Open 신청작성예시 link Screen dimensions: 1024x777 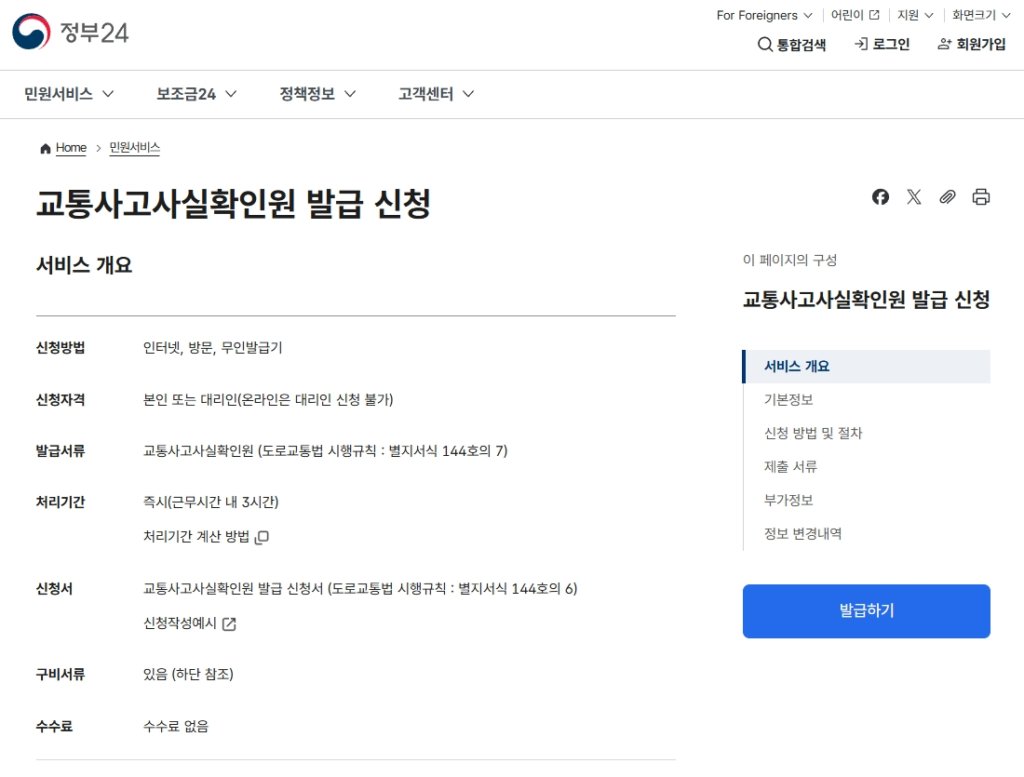point(180,624)
